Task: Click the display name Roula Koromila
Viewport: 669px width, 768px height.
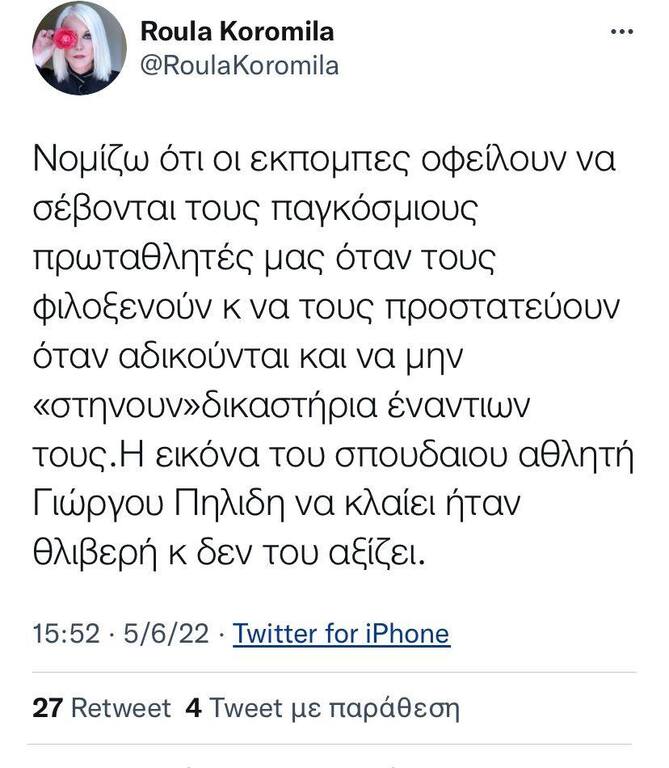Action: (x=237, y=31)
